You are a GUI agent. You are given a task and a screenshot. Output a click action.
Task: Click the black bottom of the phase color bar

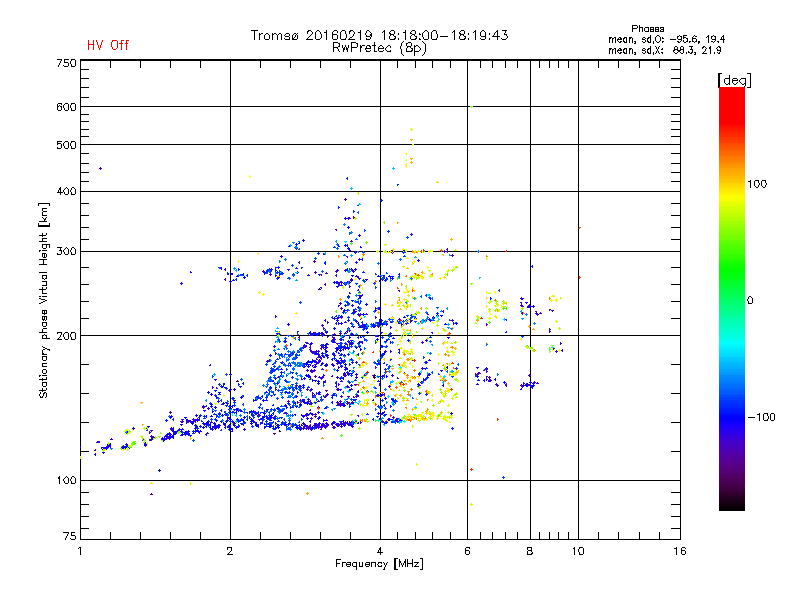click(732, 503)
